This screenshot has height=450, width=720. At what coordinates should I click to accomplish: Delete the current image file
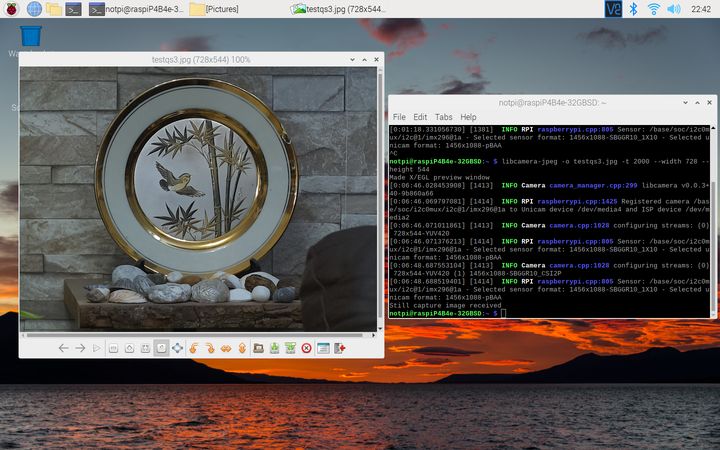307,349
